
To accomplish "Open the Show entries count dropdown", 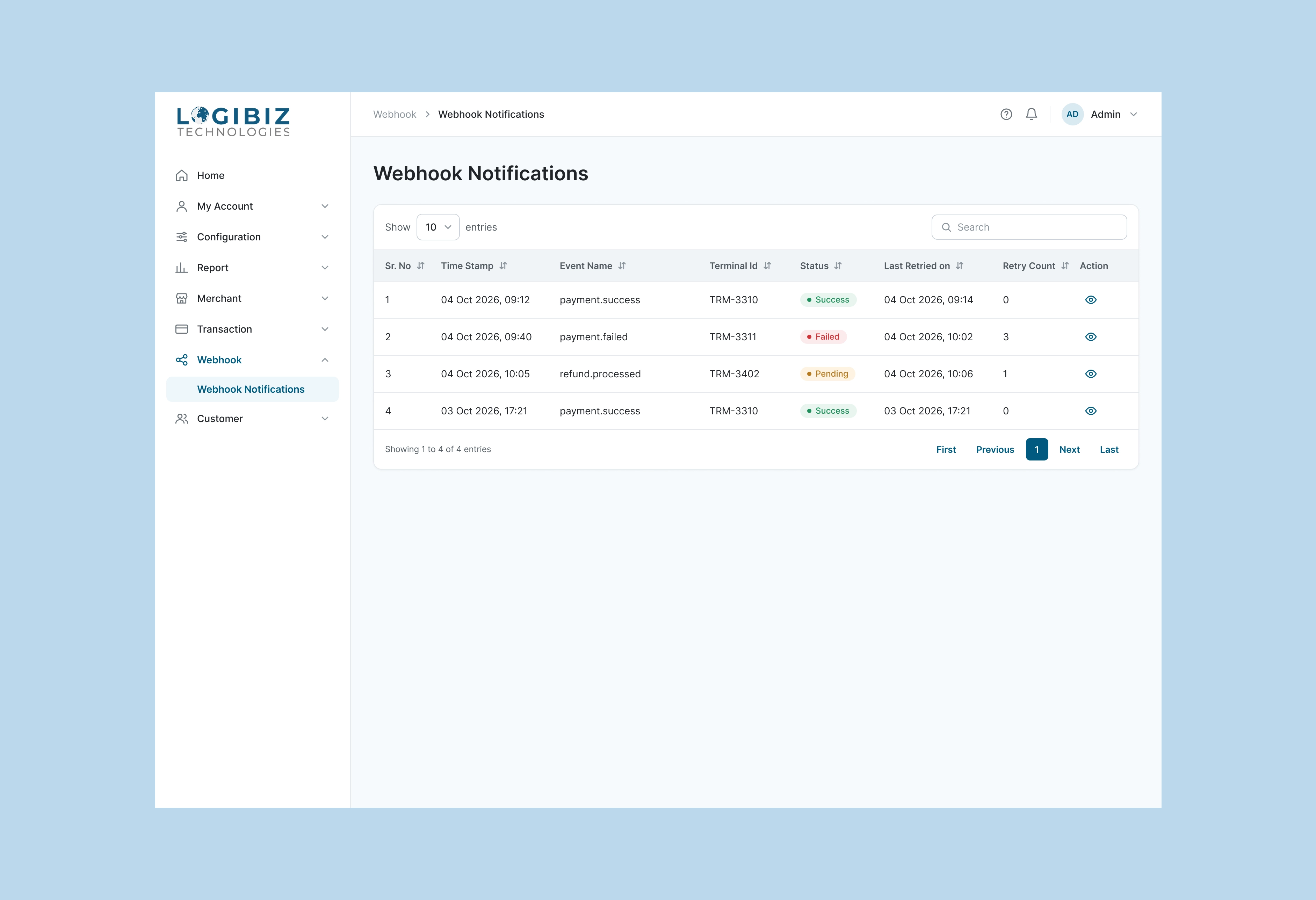I will [x=438, y=227].
